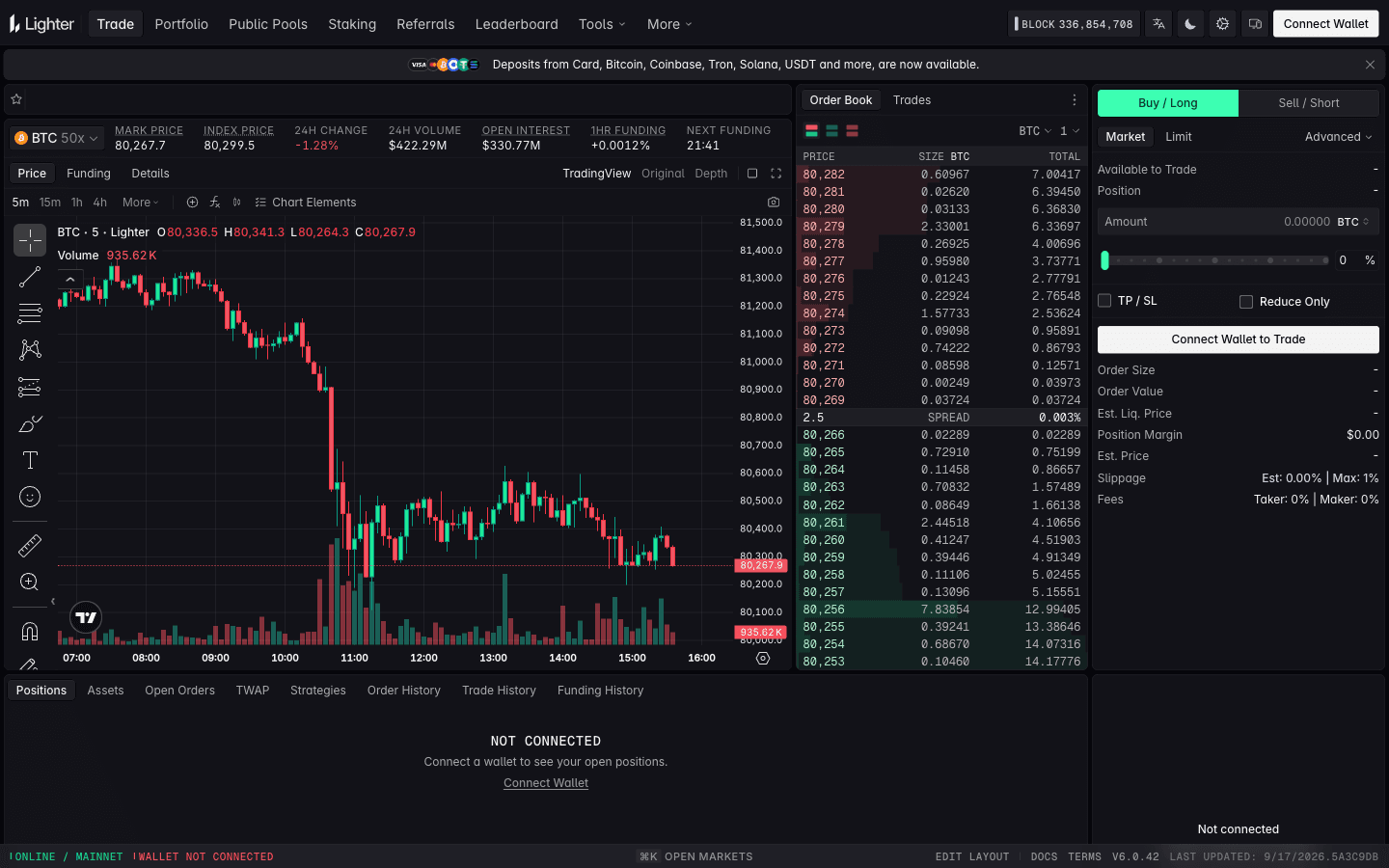Open the forecasting and measurement position tool

point(30,387)
